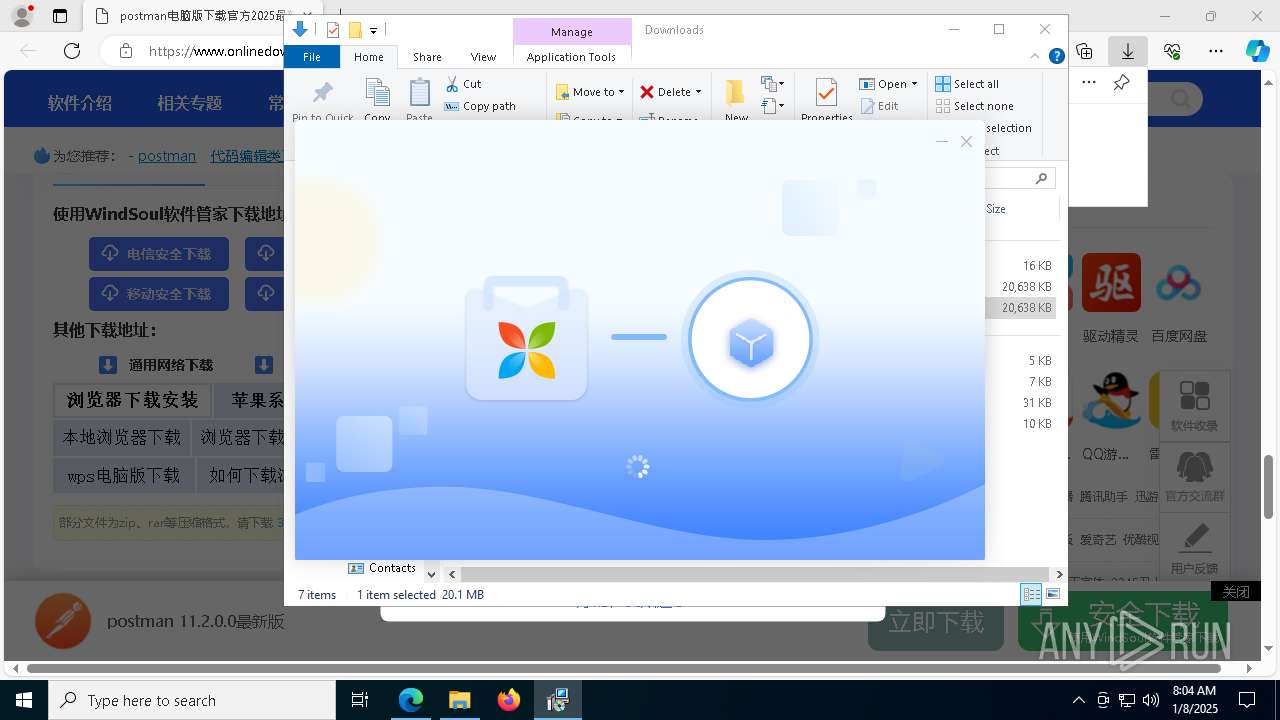Click the New folder icon

point(736,93)
